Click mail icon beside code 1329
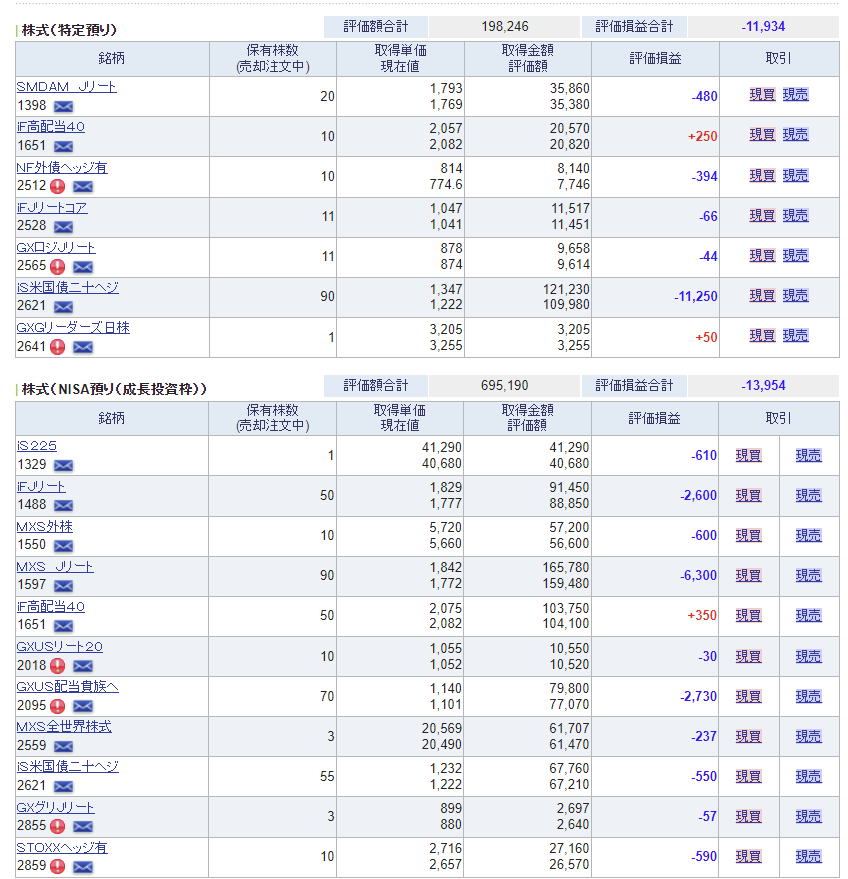 pos(63,465)
